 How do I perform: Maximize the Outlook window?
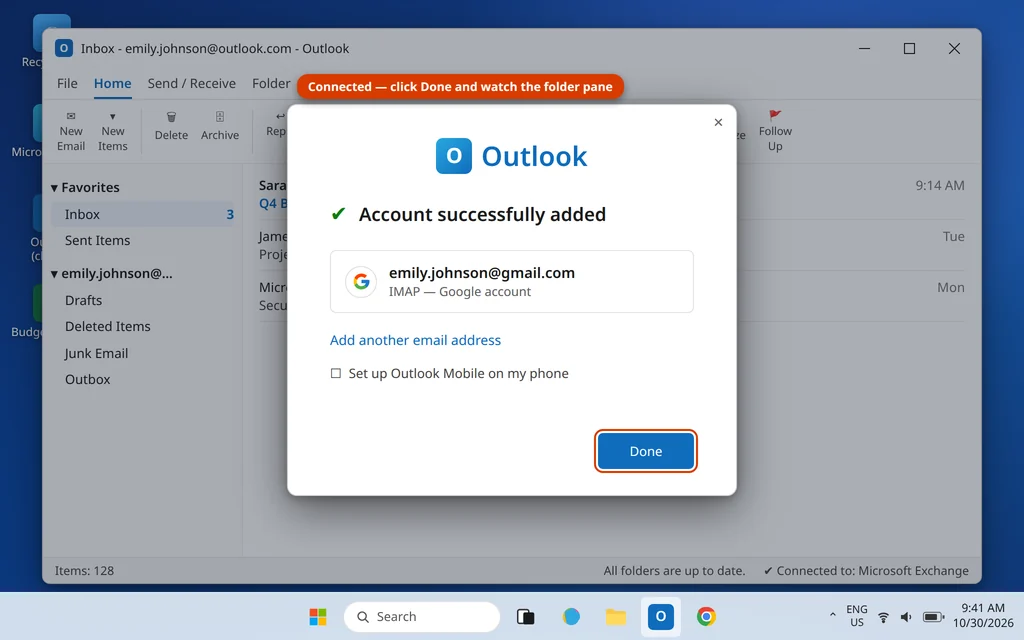[x=909, y=48]
